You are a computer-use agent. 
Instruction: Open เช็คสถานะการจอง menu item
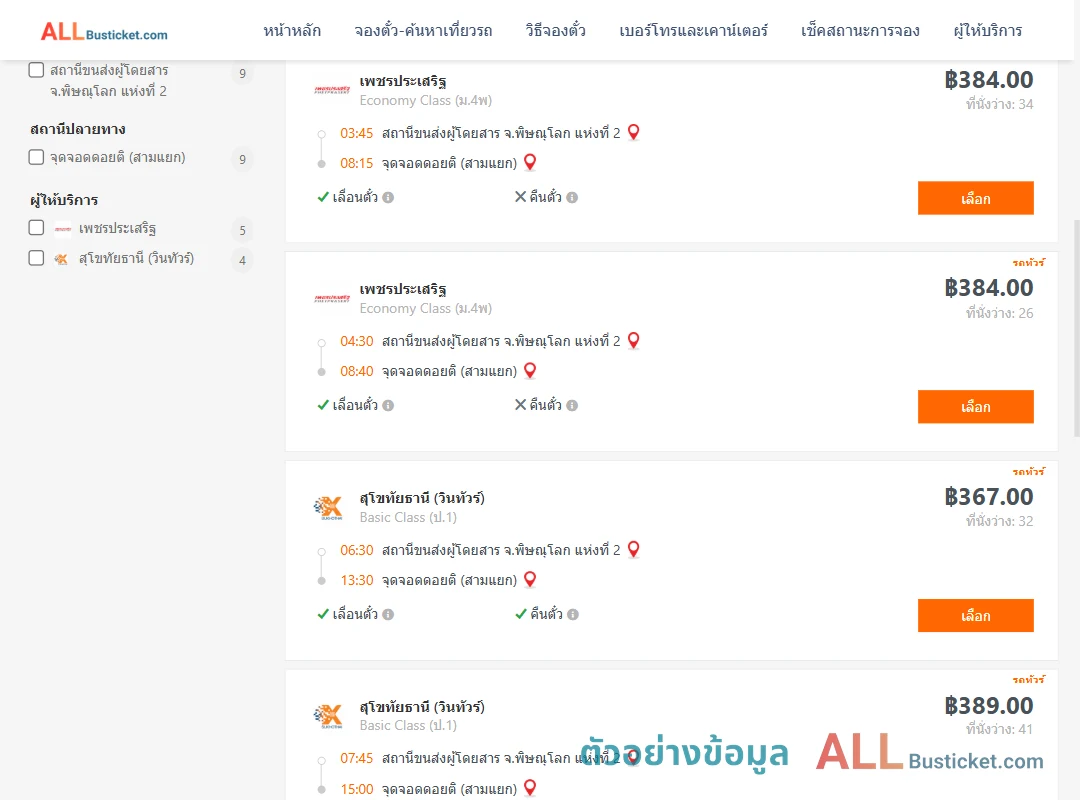(860, 30)
